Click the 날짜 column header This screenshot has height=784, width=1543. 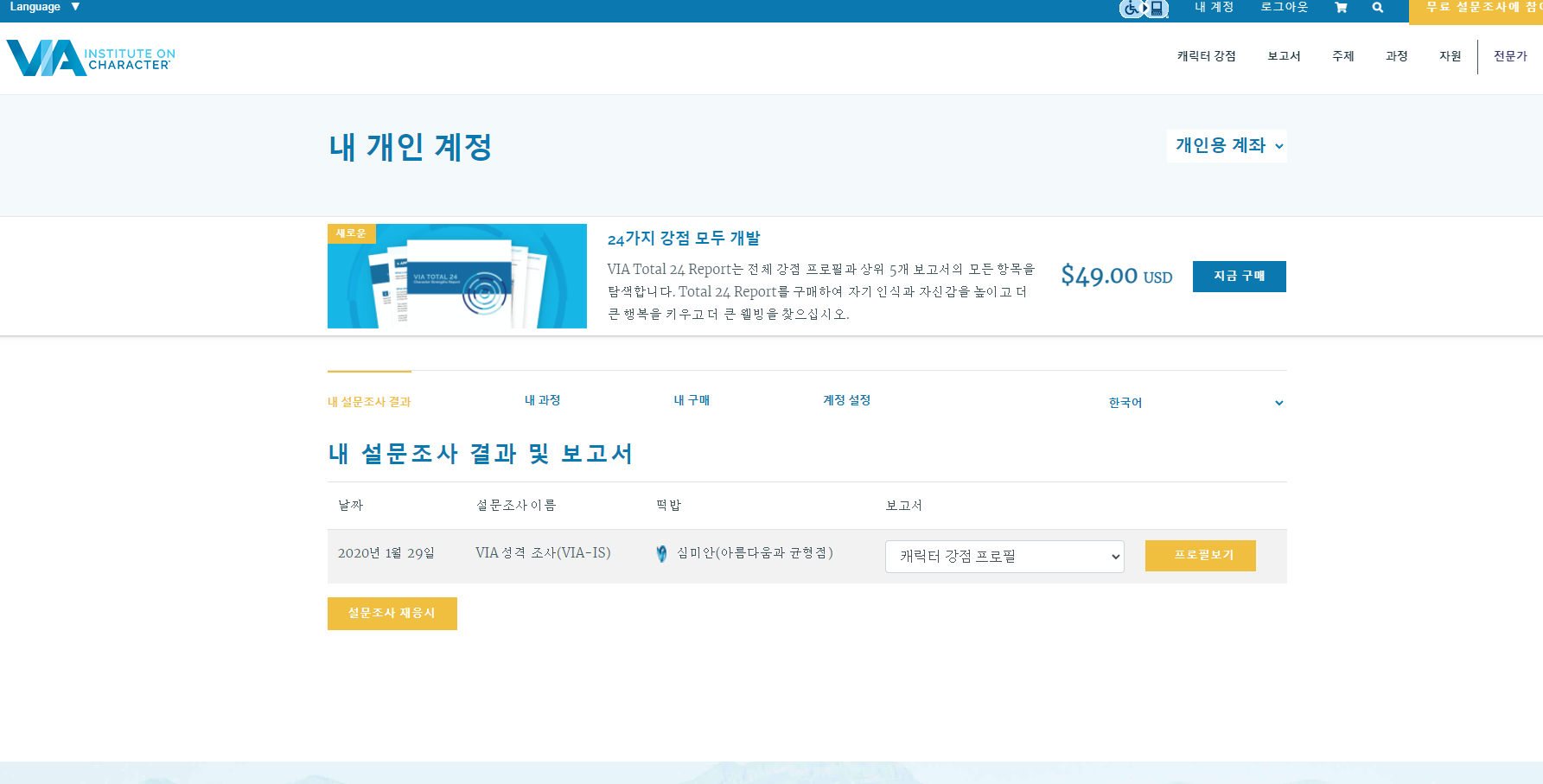(x=350, y=506)
